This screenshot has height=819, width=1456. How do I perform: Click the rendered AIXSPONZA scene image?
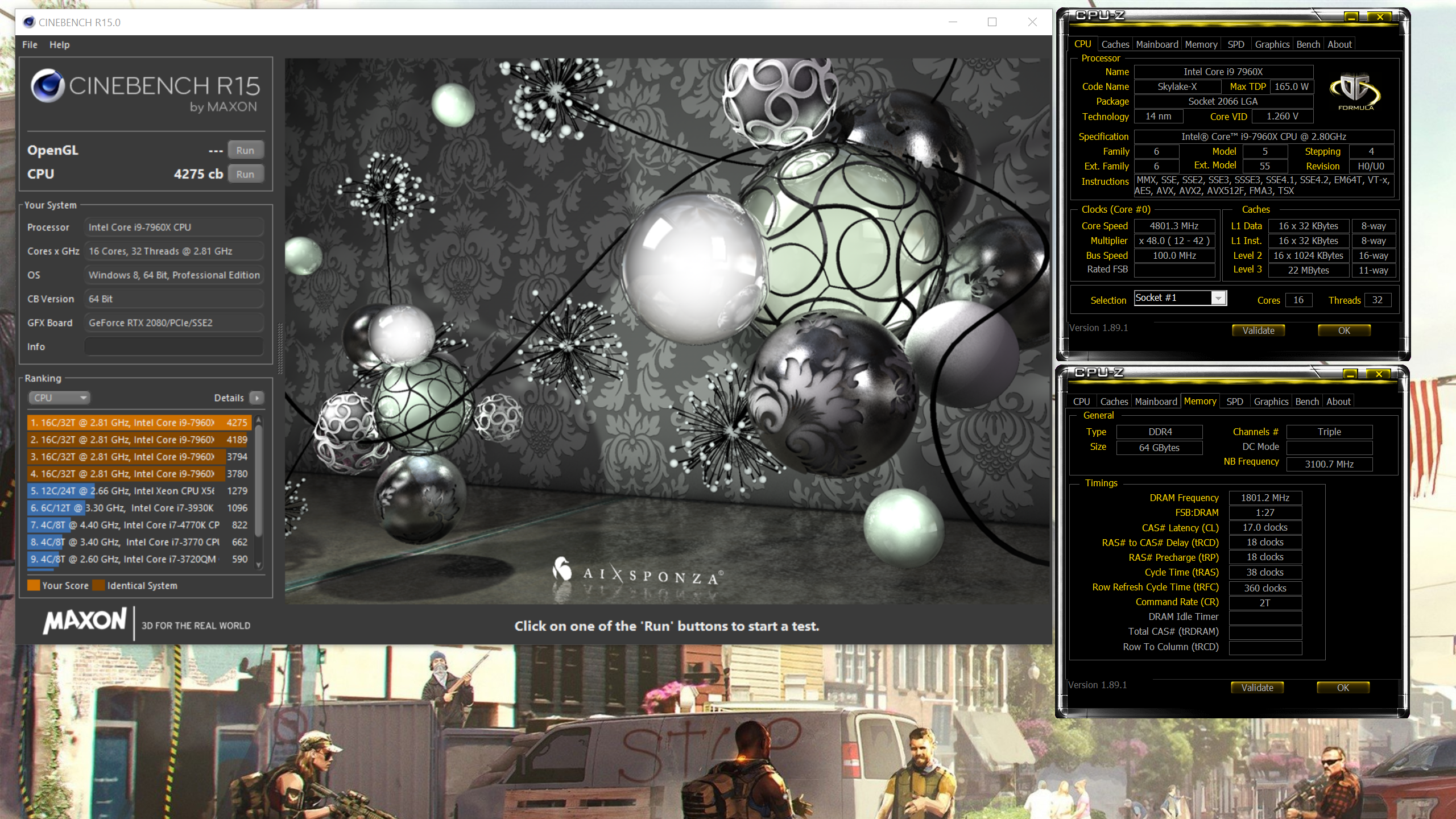[668, 331]
